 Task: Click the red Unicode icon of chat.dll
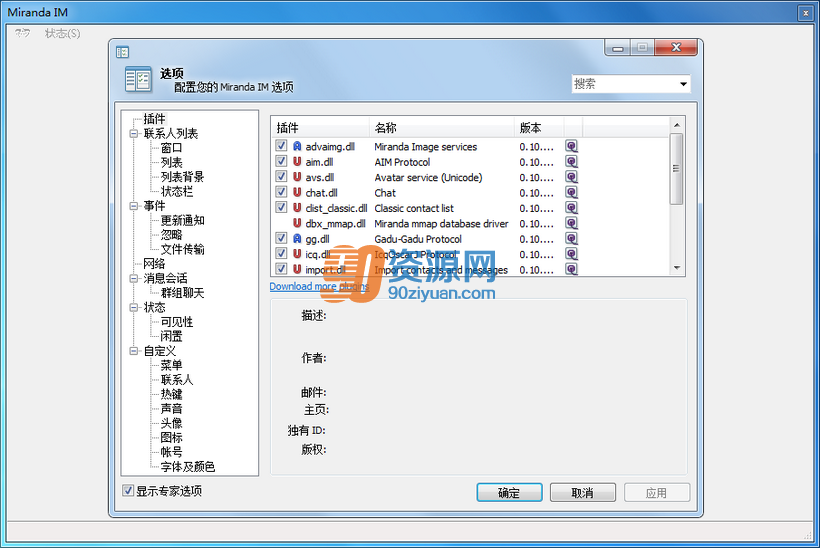pos(297,192)
